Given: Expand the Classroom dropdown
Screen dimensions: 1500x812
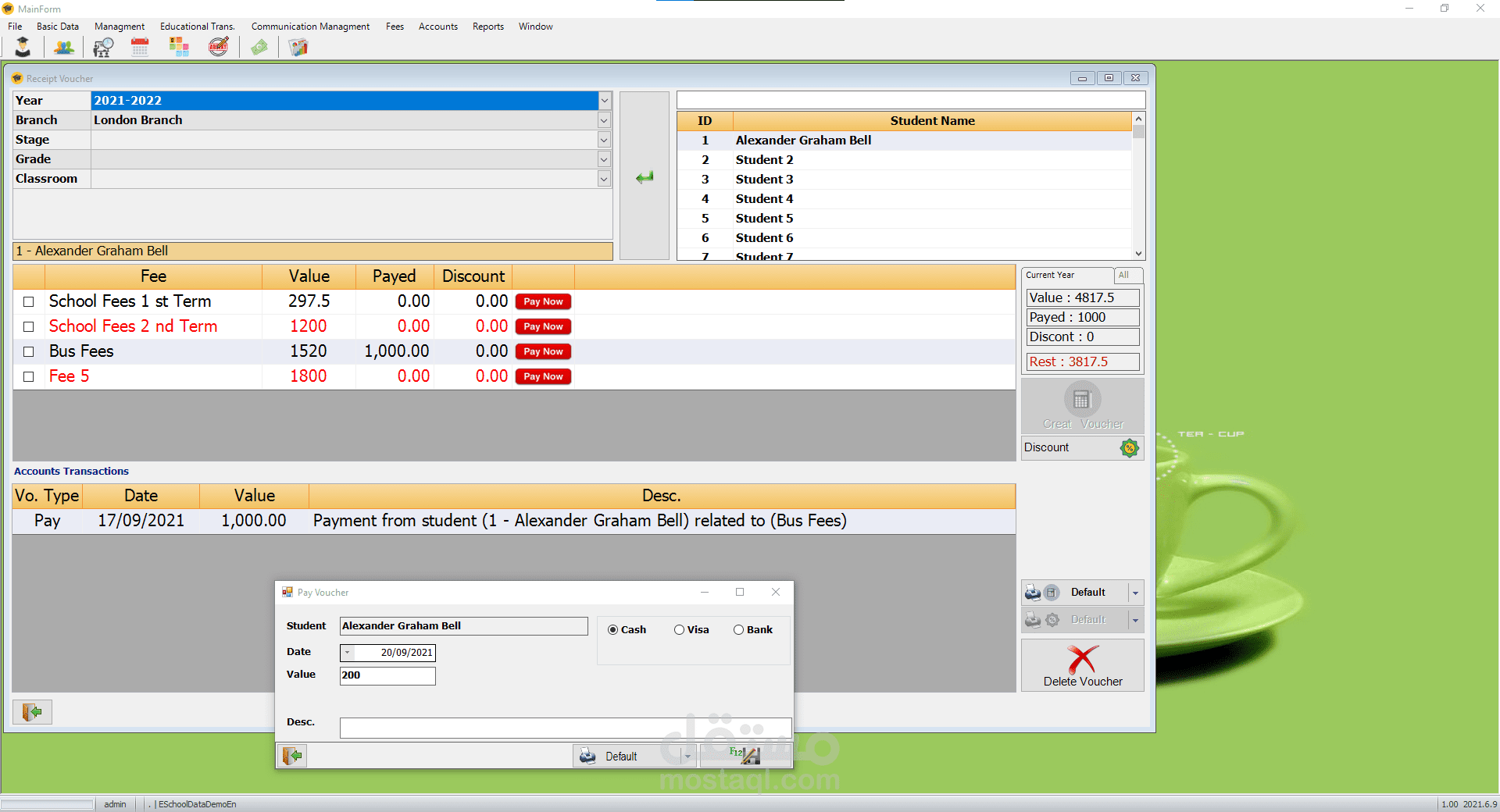Looking at the screenshot, I should (605, 179).
